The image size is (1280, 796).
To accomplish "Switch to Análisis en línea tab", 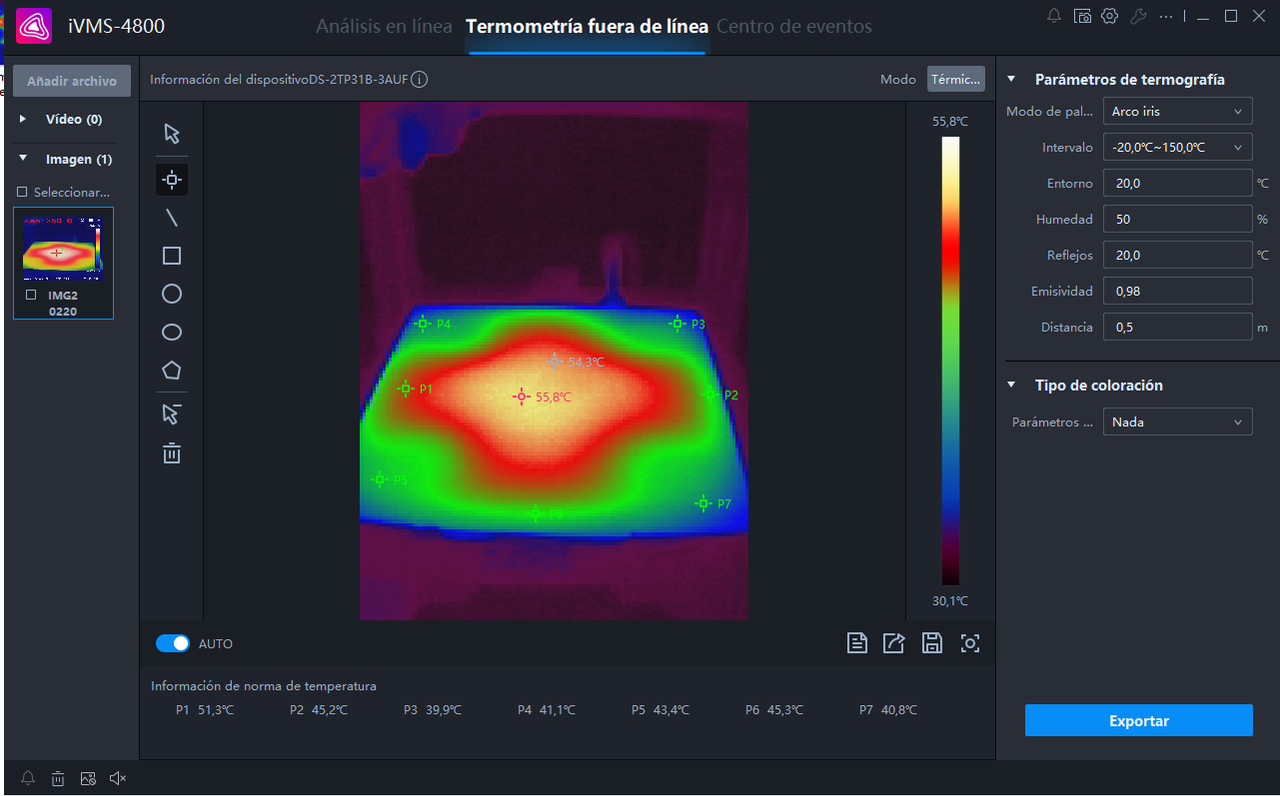I will click(384, 27).
